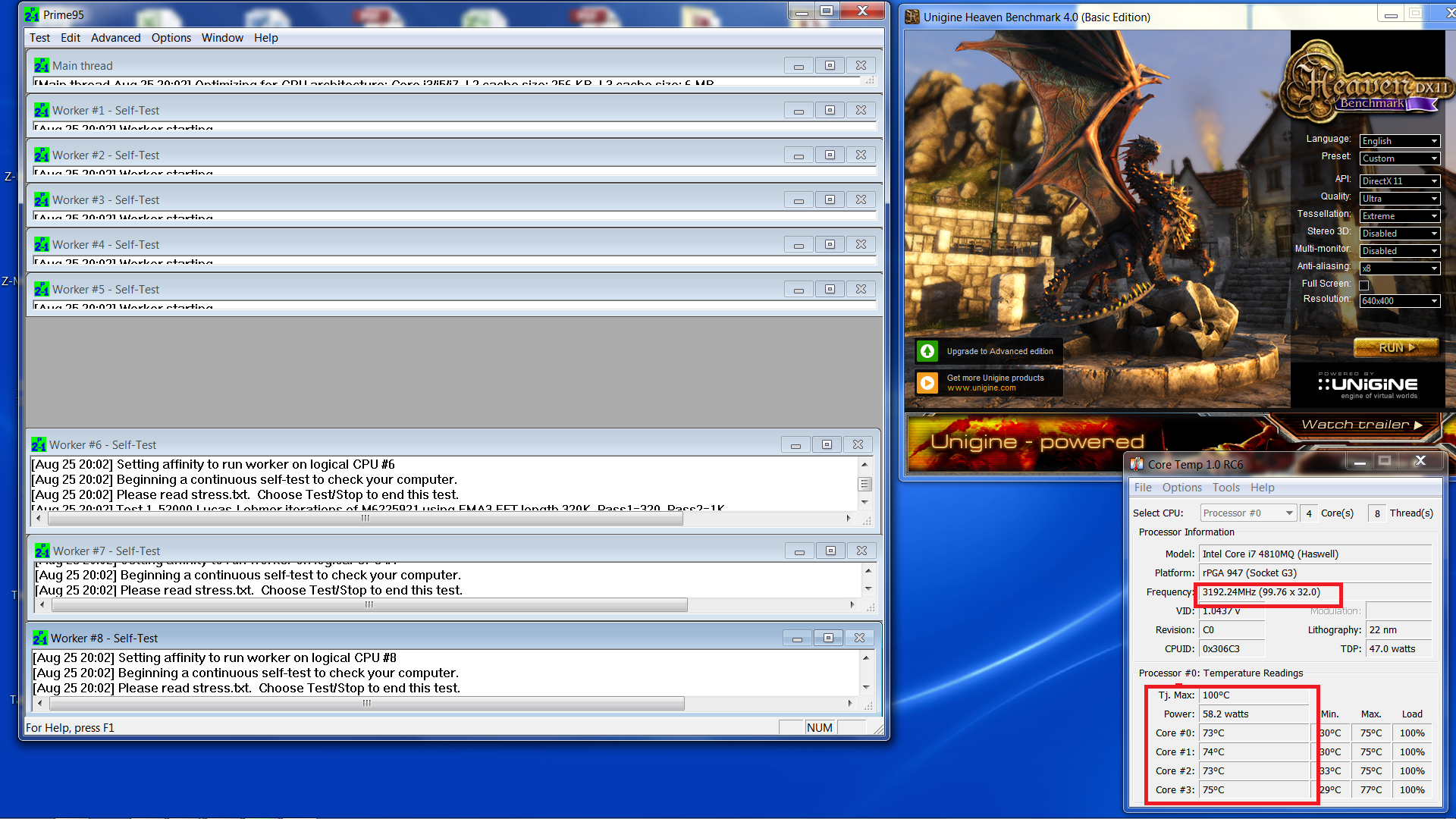Image resolution: width=1456 pixels, height=819 pixels.
Task: Click the Worker #8 vertical scroll down arrow
Action: (866, 687)
